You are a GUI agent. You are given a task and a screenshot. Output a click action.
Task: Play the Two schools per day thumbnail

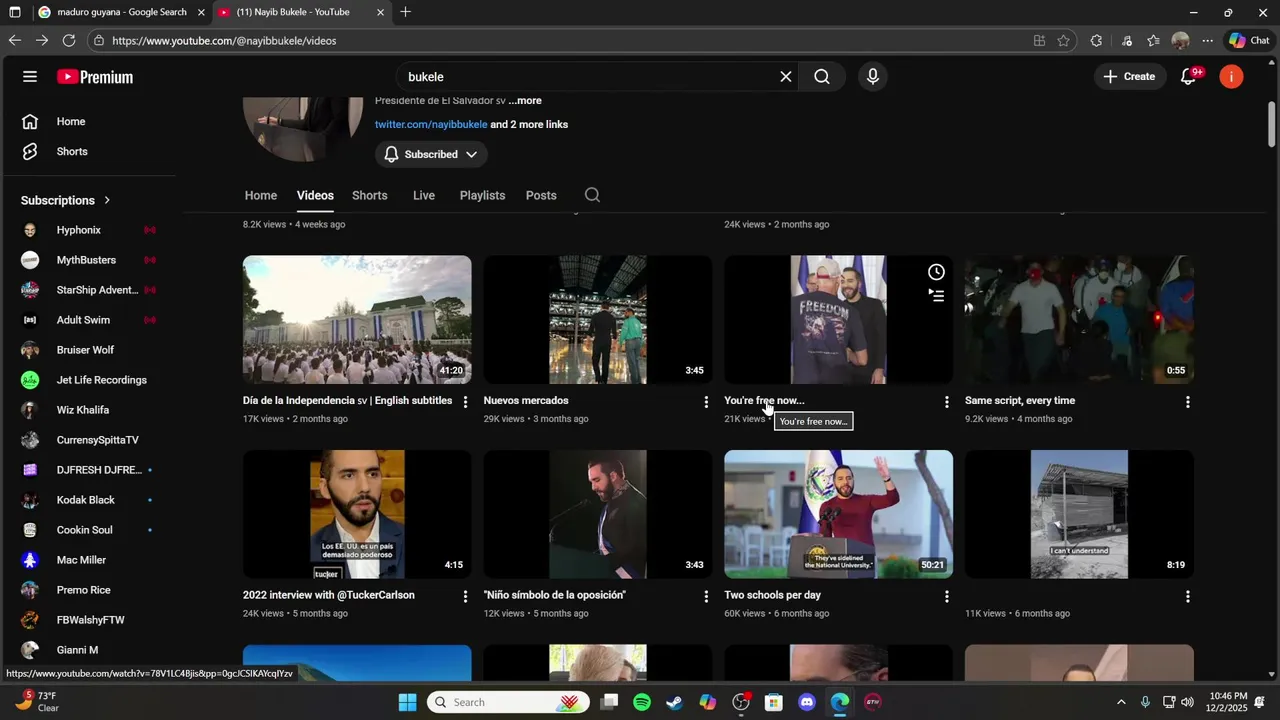tap(838, 514)
